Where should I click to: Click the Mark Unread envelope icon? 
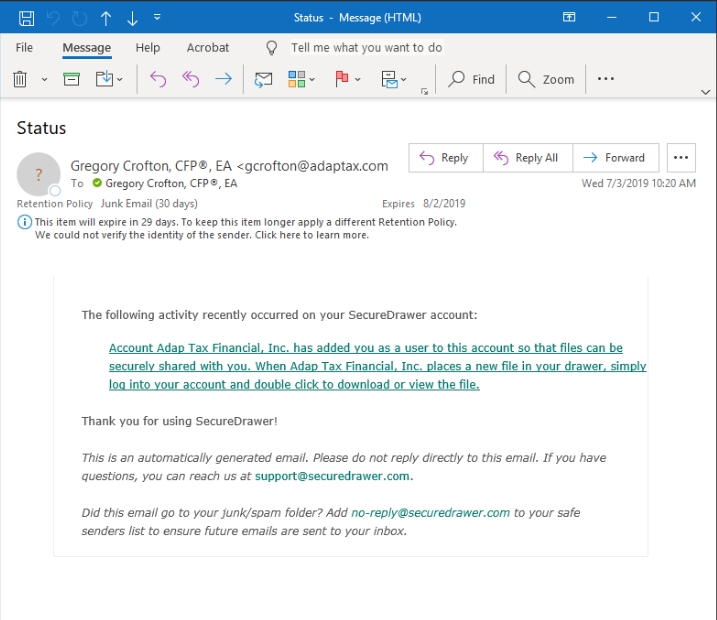pos(263,80)
